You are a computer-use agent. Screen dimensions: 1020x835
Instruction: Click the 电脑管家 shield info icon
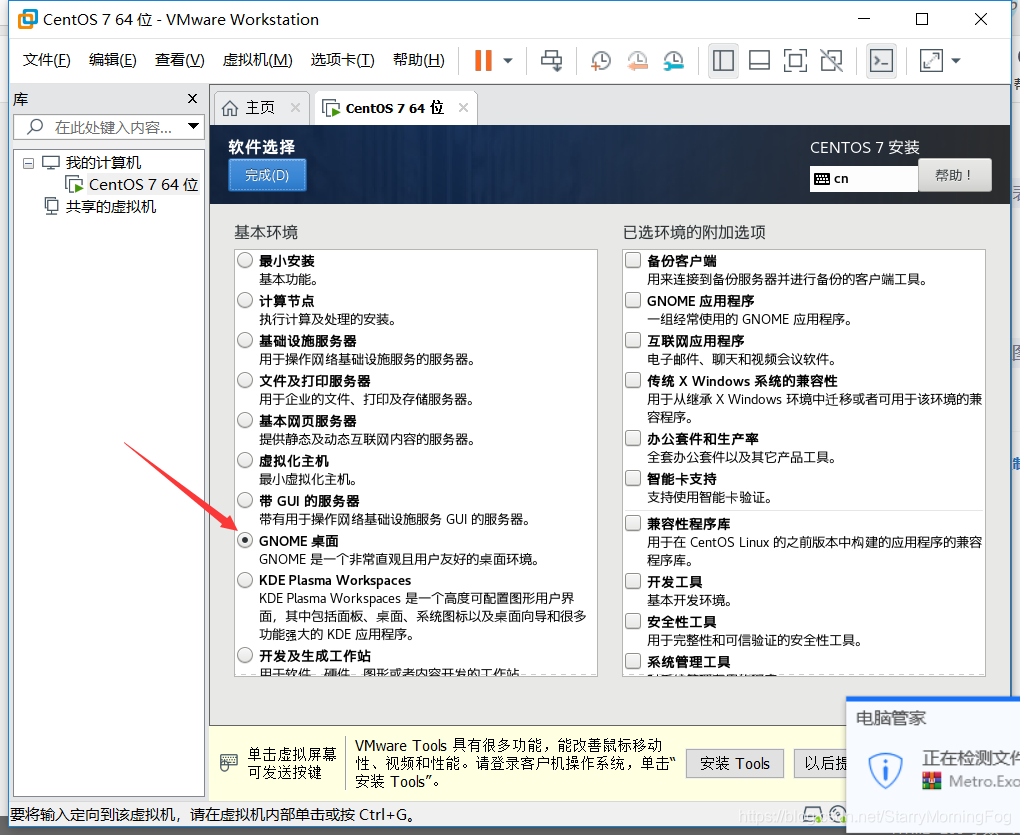point(885,771)
